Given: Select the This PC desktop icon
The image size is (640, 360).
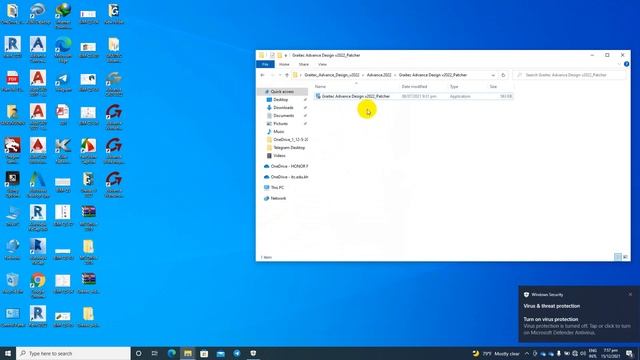Looking at the screenshot, I should pos(12,216).
